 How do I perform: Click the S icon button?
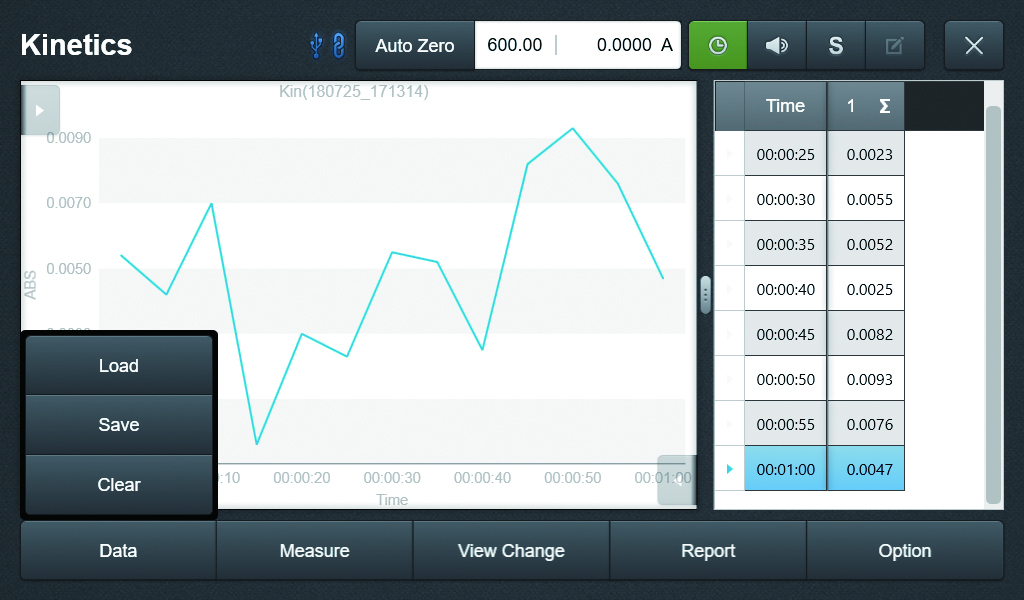click(835, 45)
